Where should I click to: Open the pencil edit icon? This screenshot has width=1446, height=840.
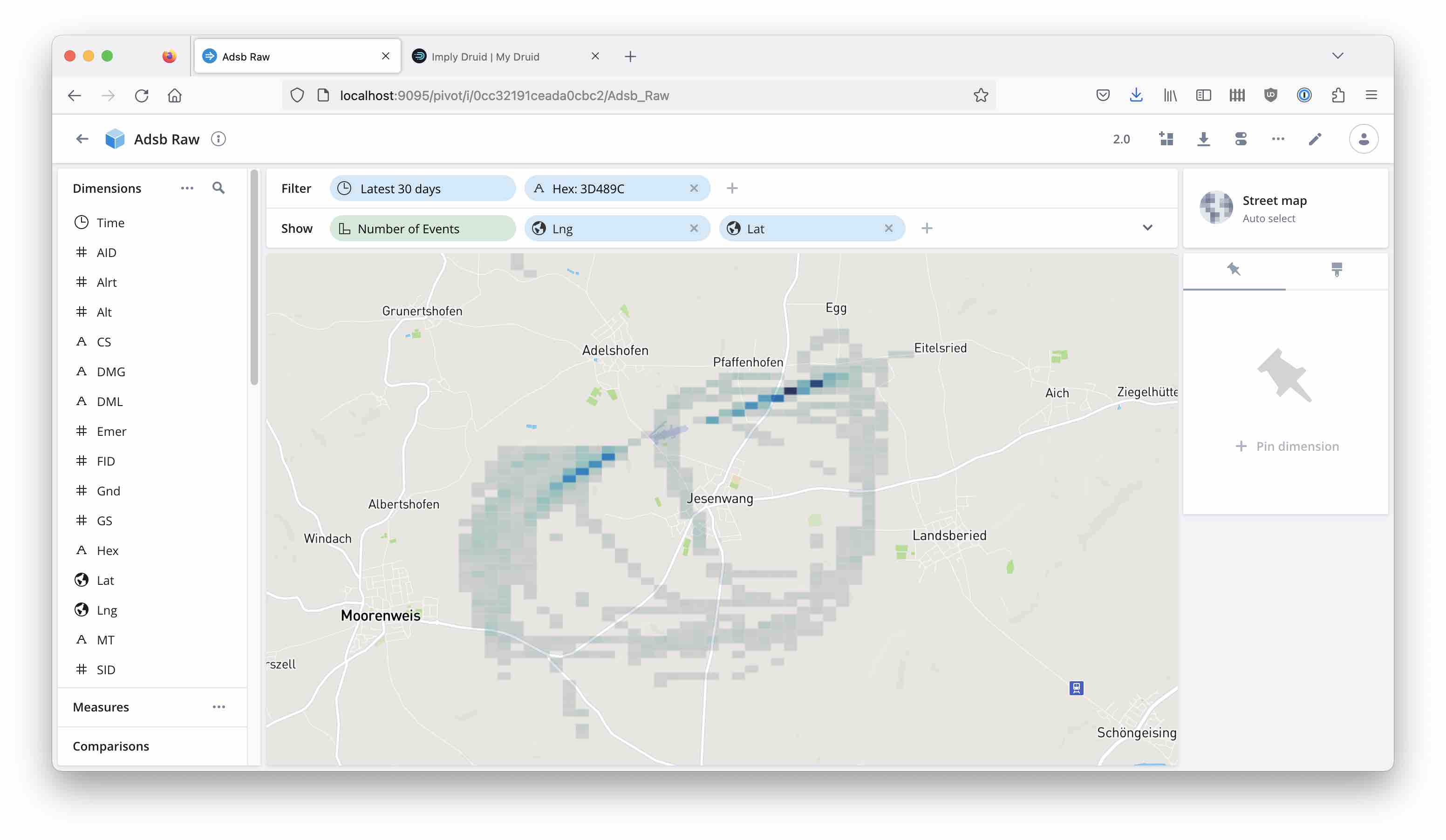(x=1315, y=139)
